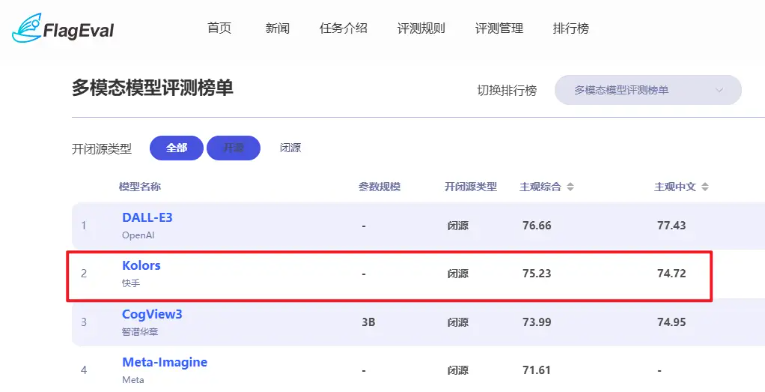Sort by 主观综合 column arrows
765x392 pixels.
[x=570, y=186]
